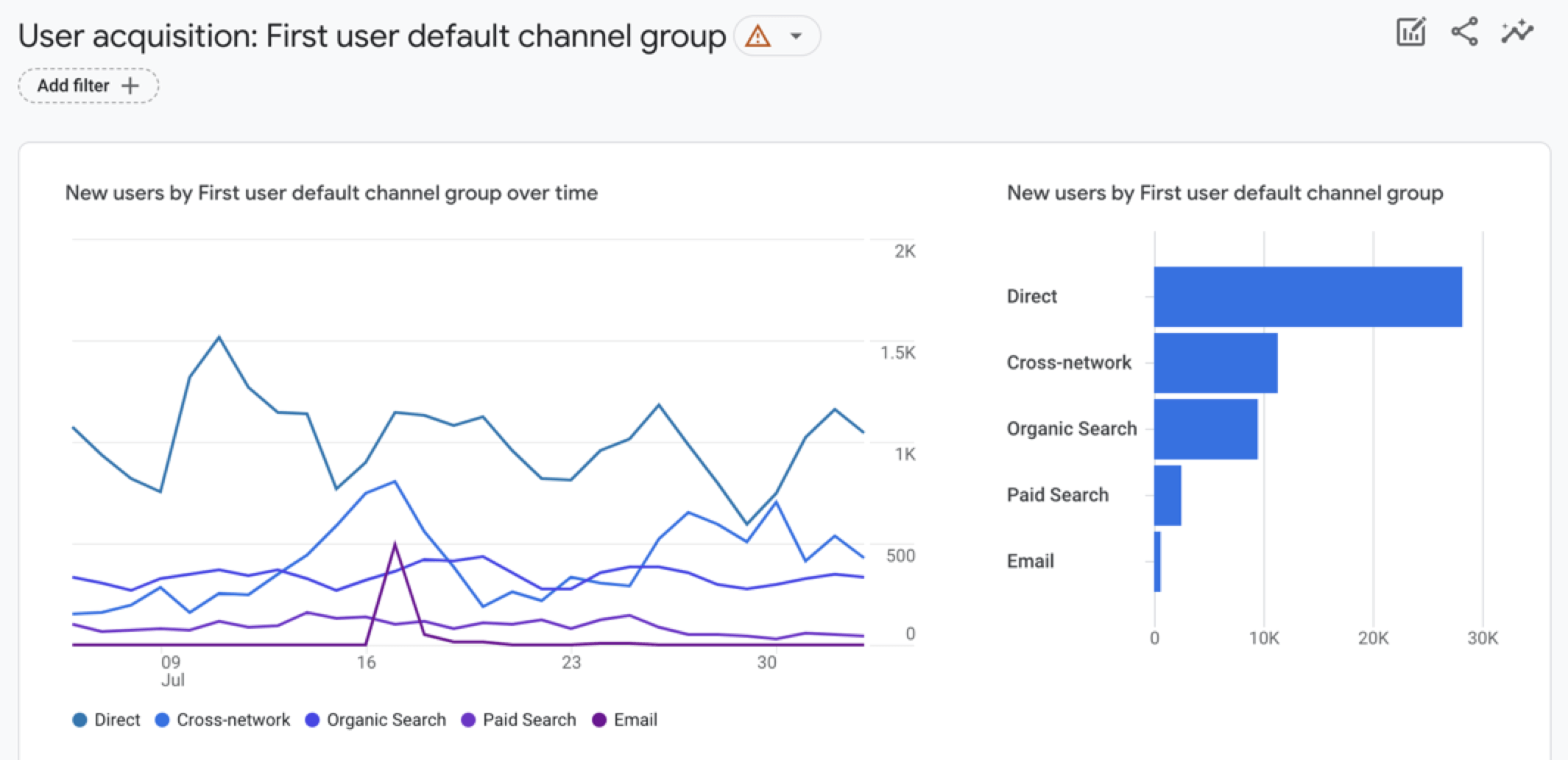Image resolution: width=1568 pixels, height=760 pixels.
Task: Click the line chart title over time
Action: (x=331, y=193)
